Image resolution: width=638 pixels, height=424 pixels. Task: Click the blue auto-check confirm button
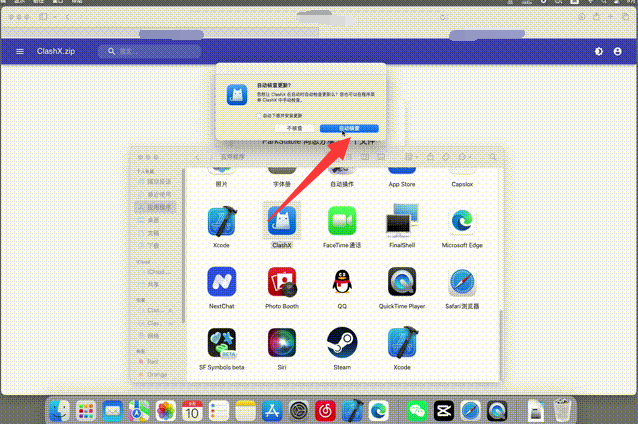tap(349, 129)
